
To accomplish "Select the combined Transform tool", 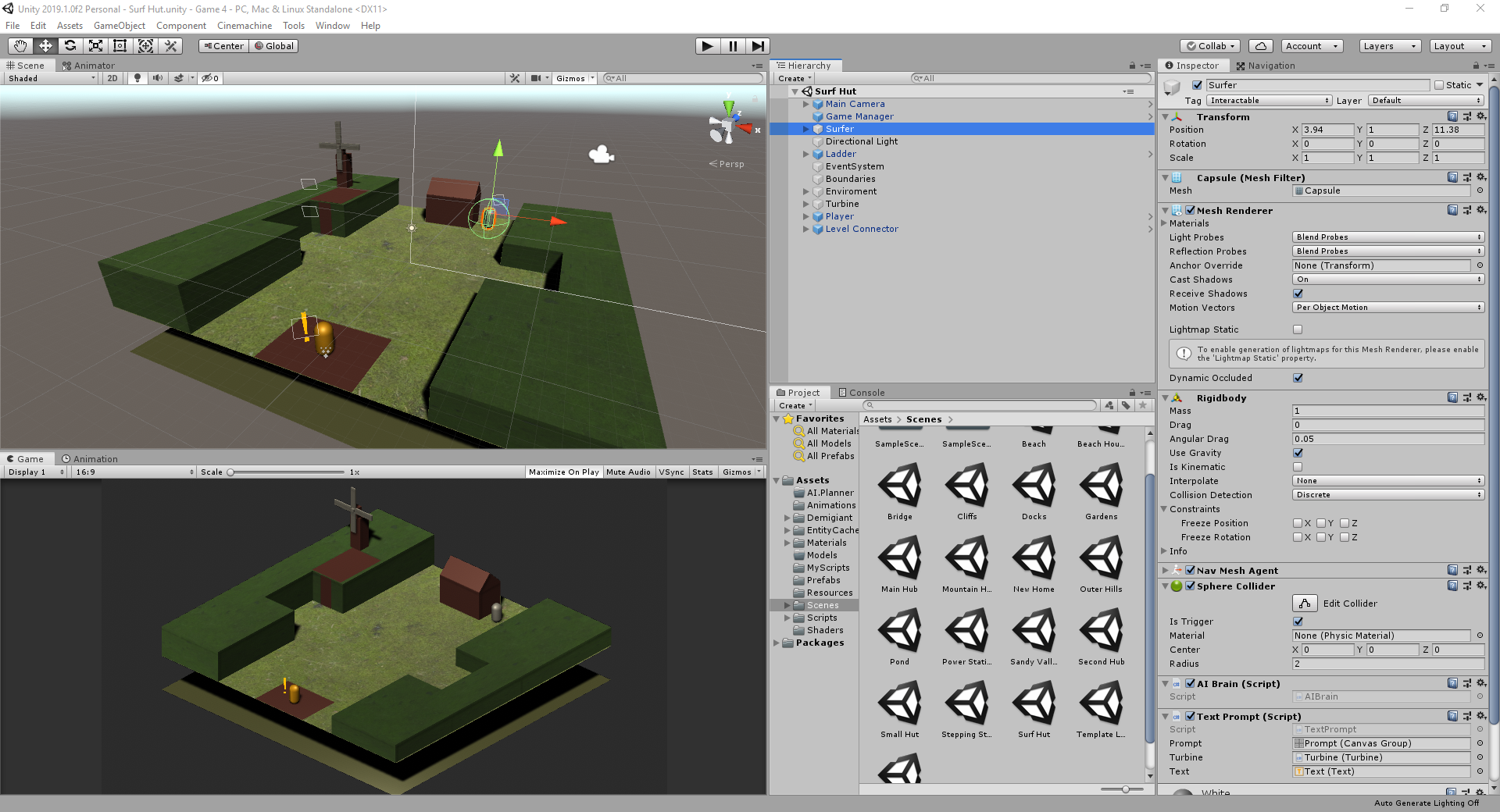I will 145,46.
